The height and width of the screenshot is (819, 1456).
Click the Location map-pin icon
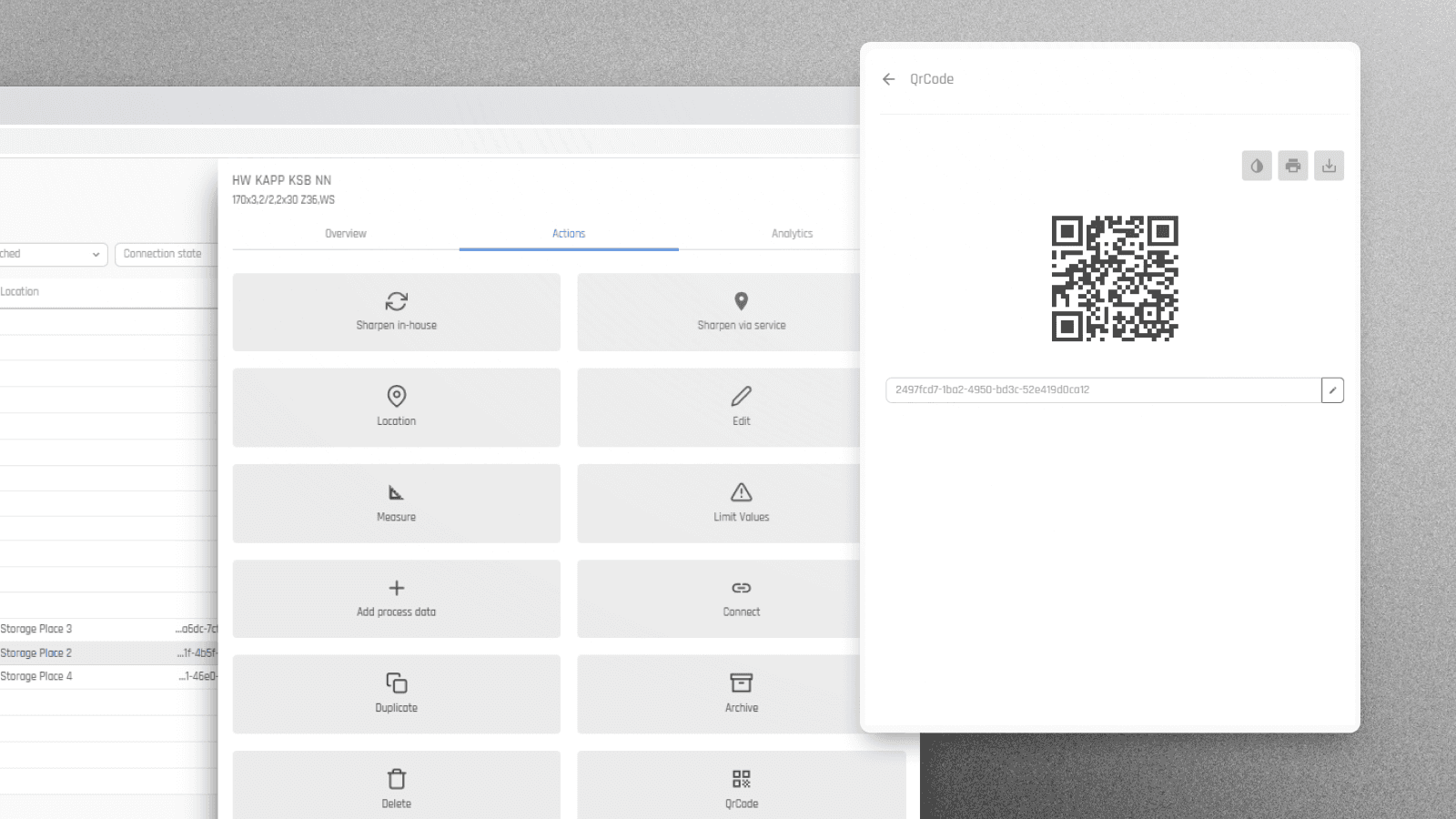(x=397, y=396)
